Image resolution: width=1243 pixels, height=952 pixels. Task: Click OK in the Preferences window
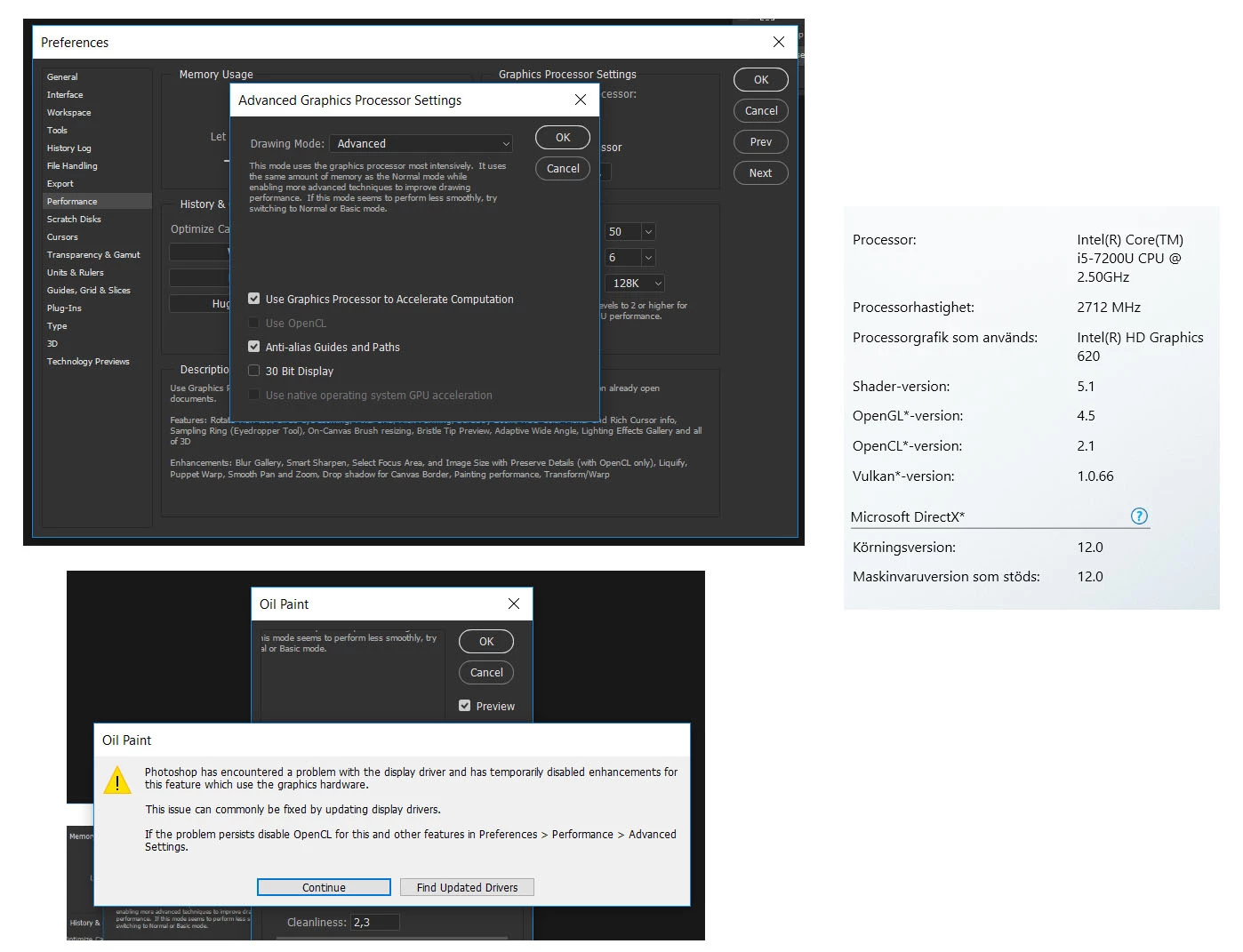pos(761,80)
